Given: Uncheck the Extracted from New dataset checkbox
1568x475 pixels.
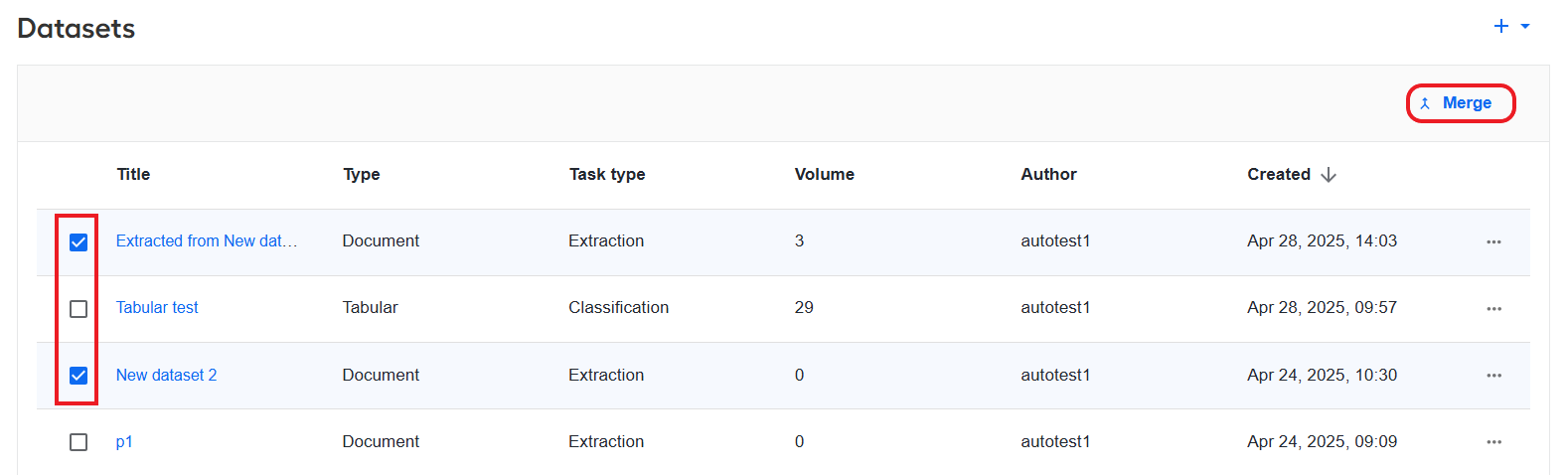Looking at the screenshot, I should click(78, 242).
